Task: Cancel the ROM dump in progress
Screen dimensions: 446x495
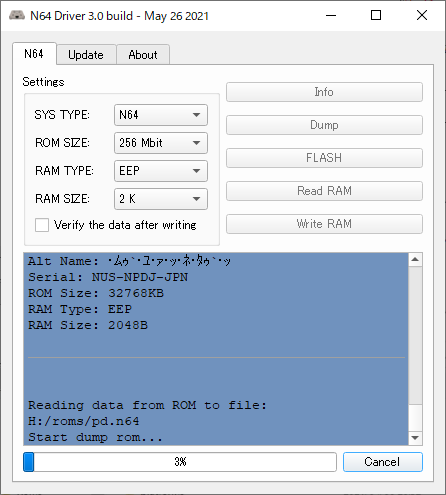Action: click(x=383, y=462)
